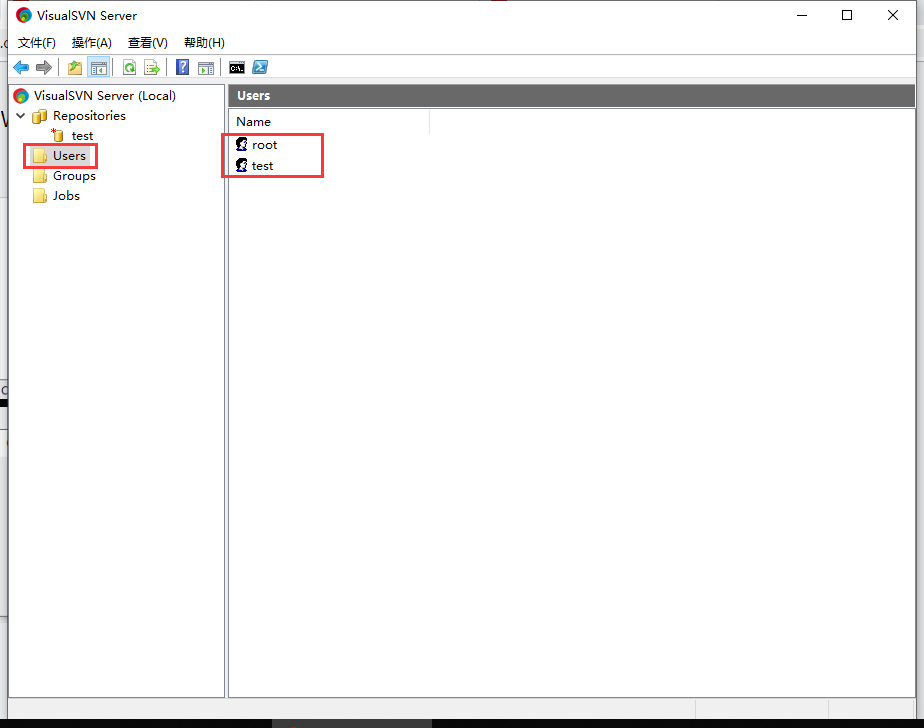Minimize the VisualSVN Server window
This screenshot has height=728, width=924.
pos(801,15)
